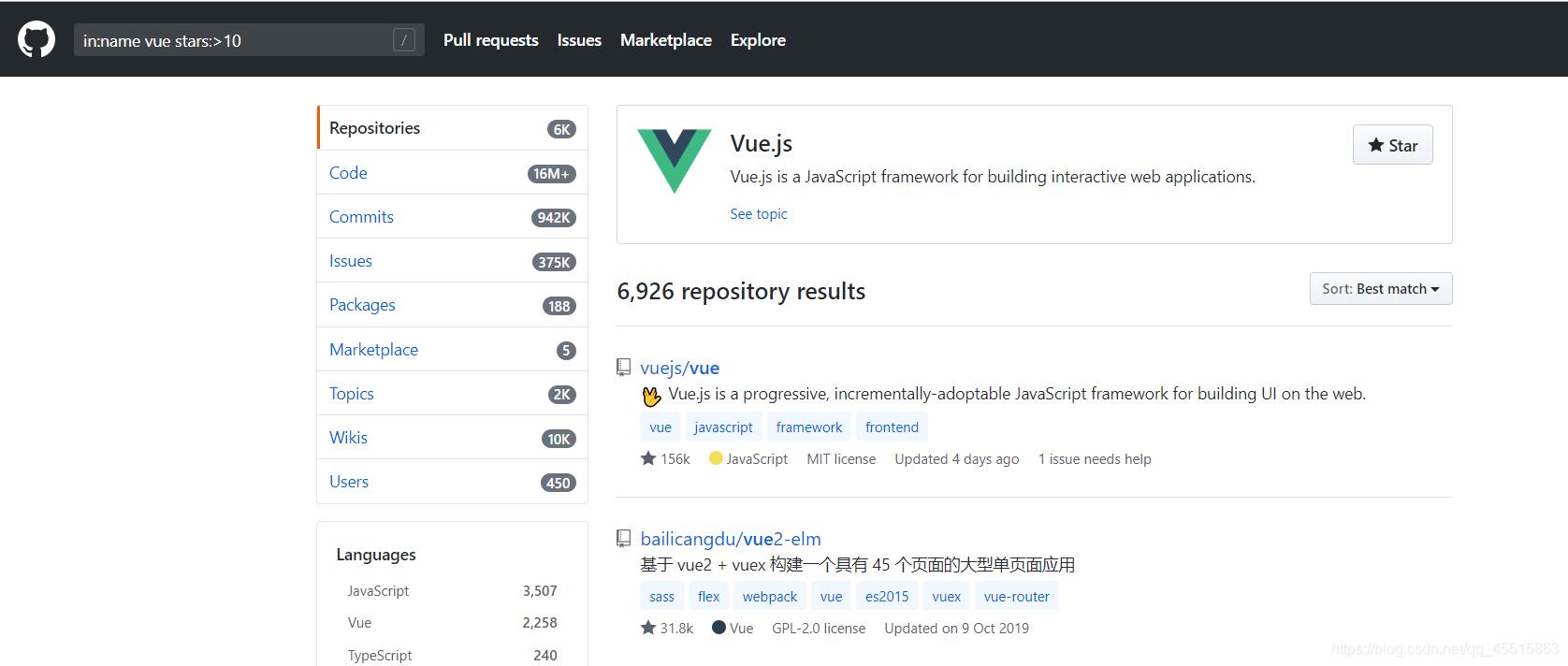
Task: Open the Sort: Best match dropdown
Action: (1381, 289)
